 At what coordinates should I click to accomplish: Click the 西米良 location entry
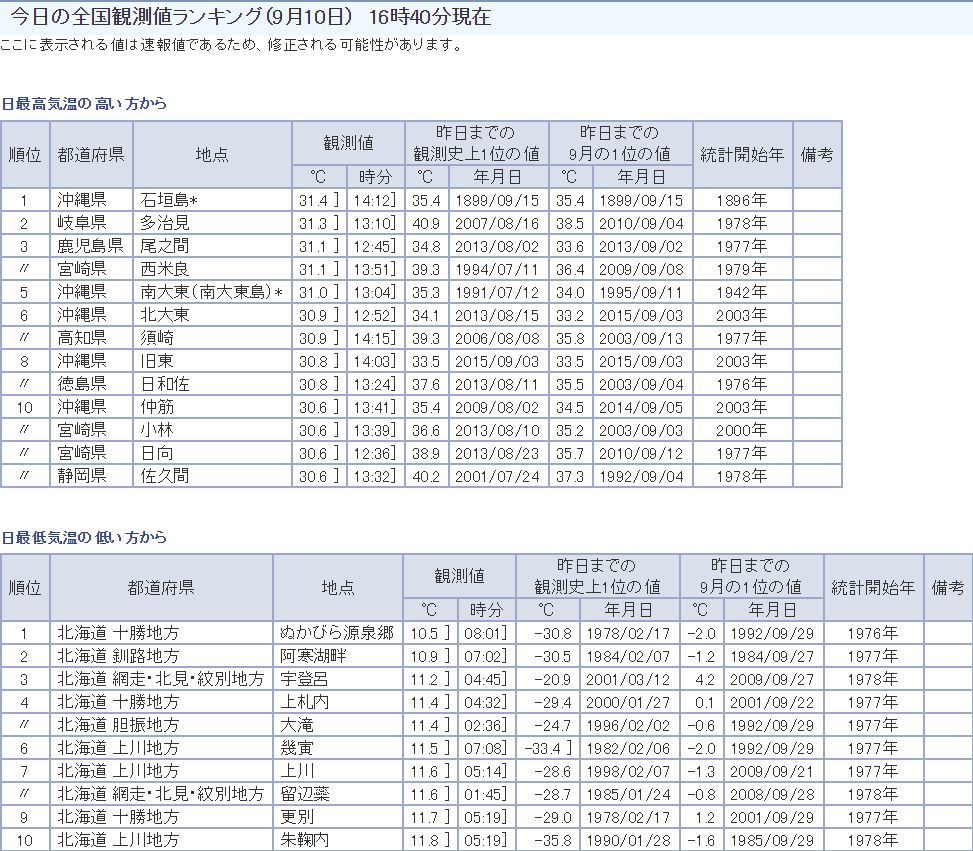click(165, 269)
